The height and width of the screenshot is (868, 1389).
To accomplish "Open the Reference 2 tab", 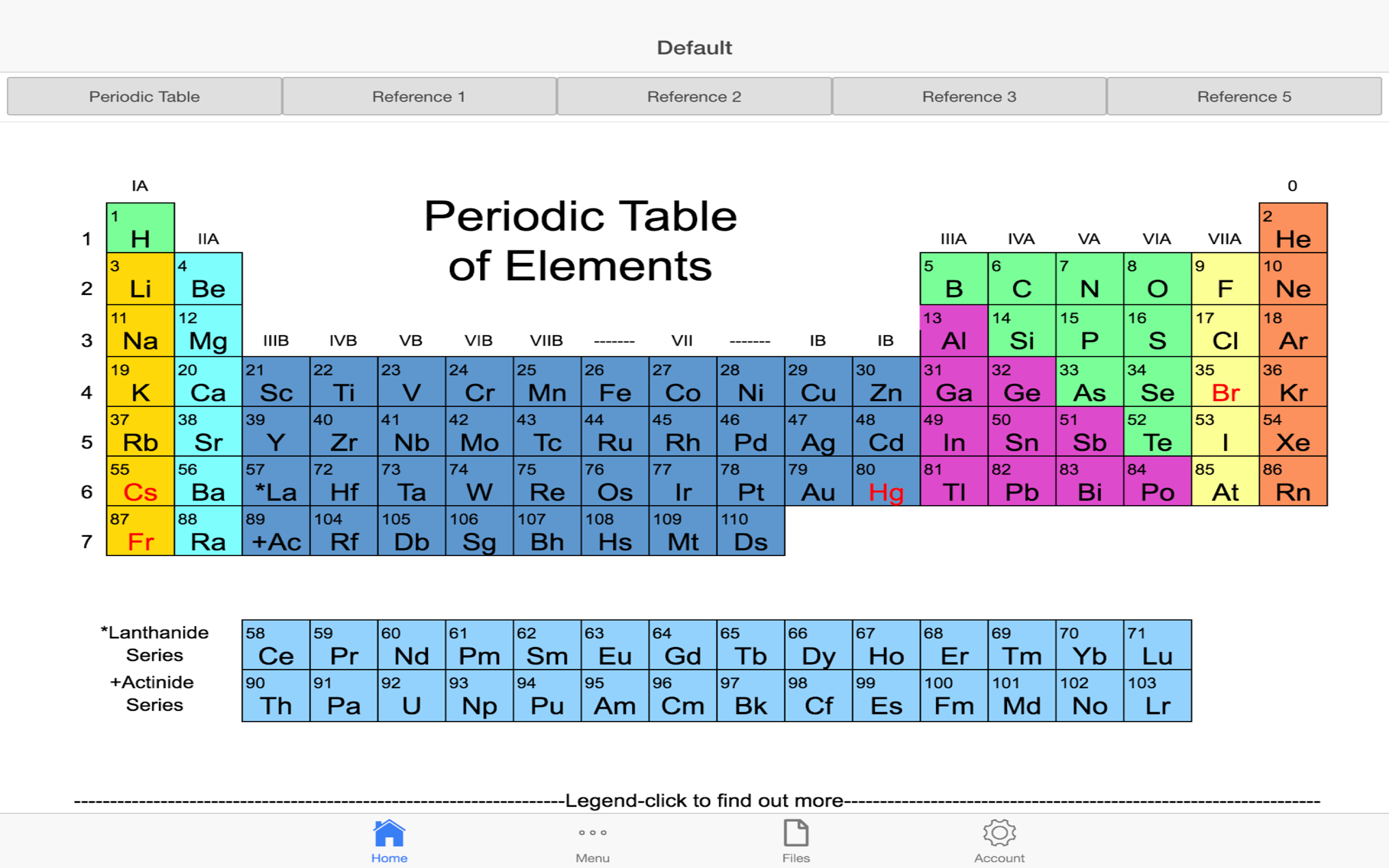I will point(694,97).
